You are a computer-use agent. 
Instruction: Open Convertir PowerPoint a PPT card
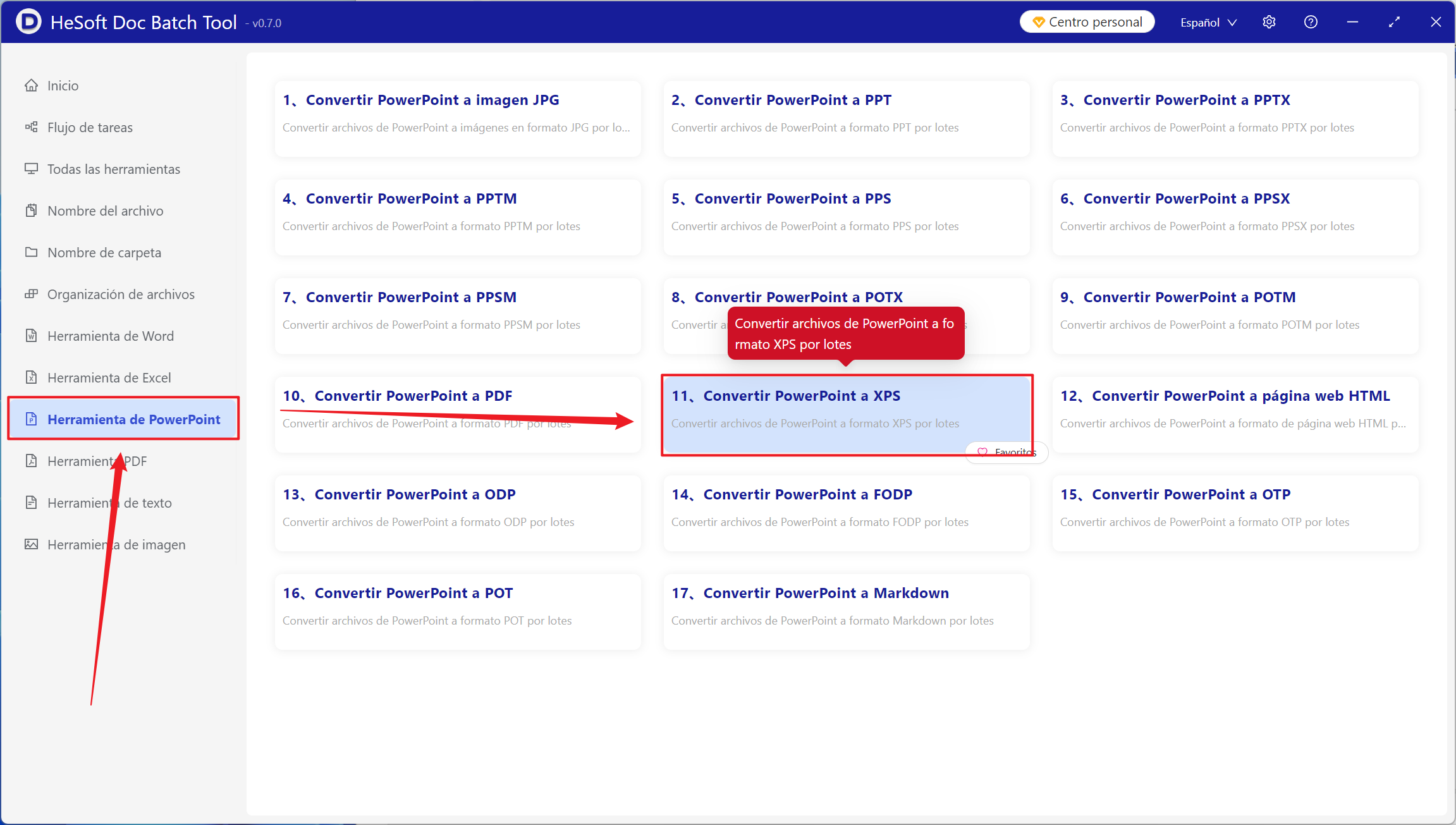pos(847,118)
